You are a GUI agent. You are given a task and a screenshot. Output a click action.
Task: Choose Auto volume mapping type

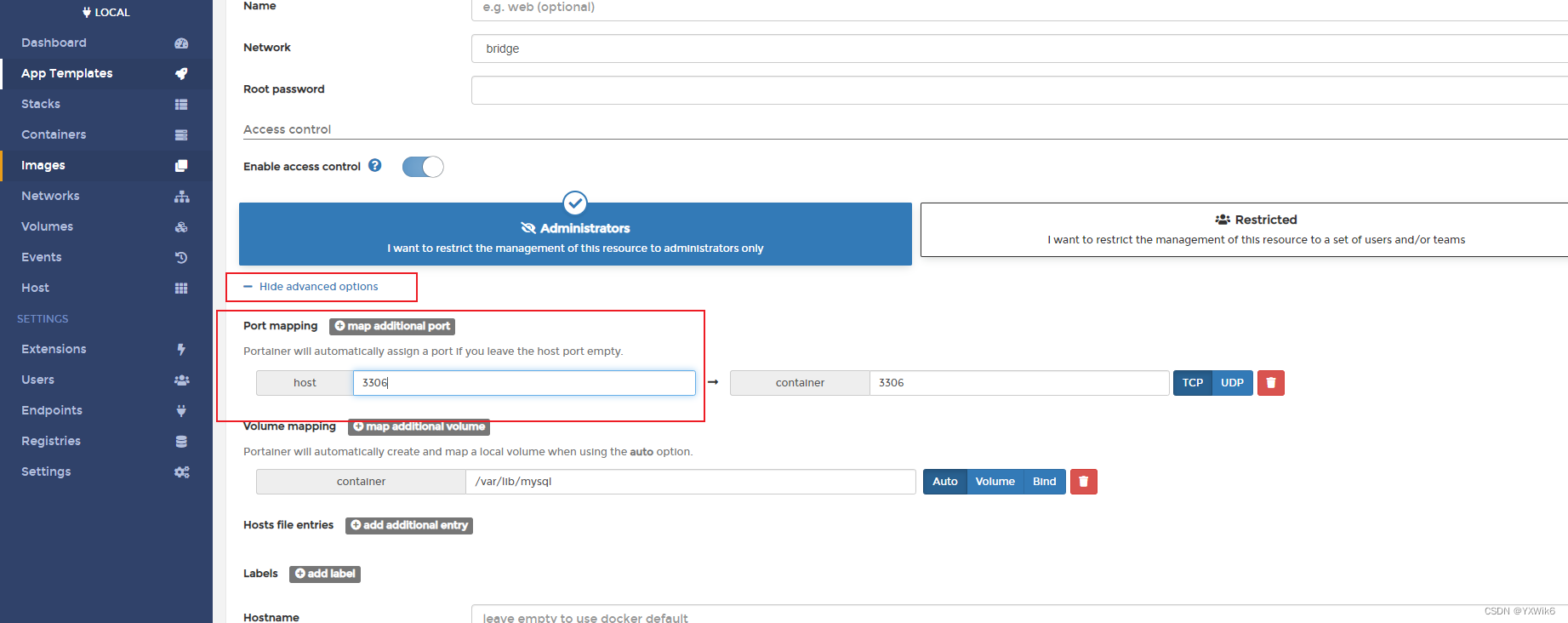click(x=944, y=482)
